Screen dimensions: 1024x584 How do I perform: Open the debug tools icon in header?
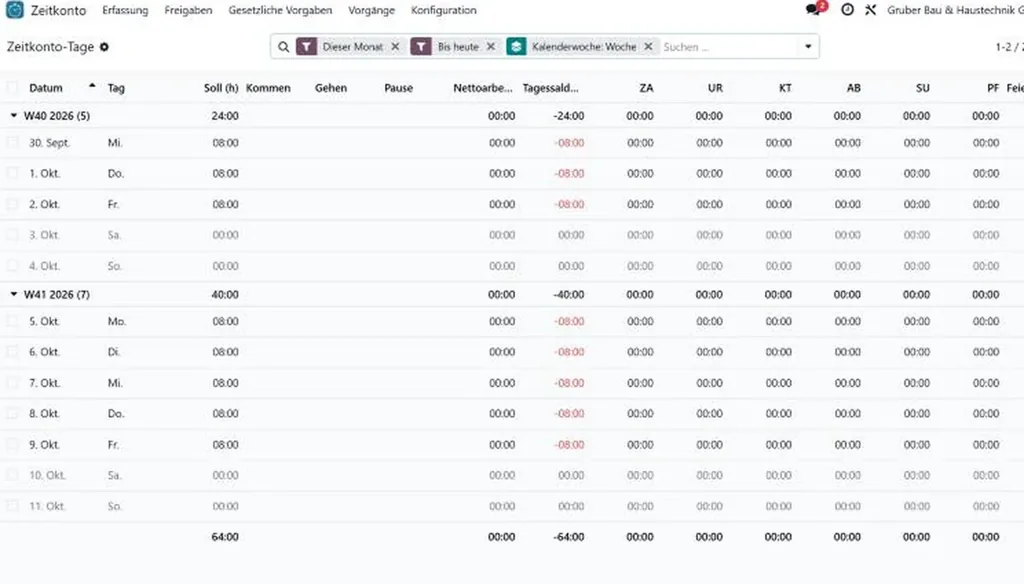pyautogui.click(x=871, y=10)
